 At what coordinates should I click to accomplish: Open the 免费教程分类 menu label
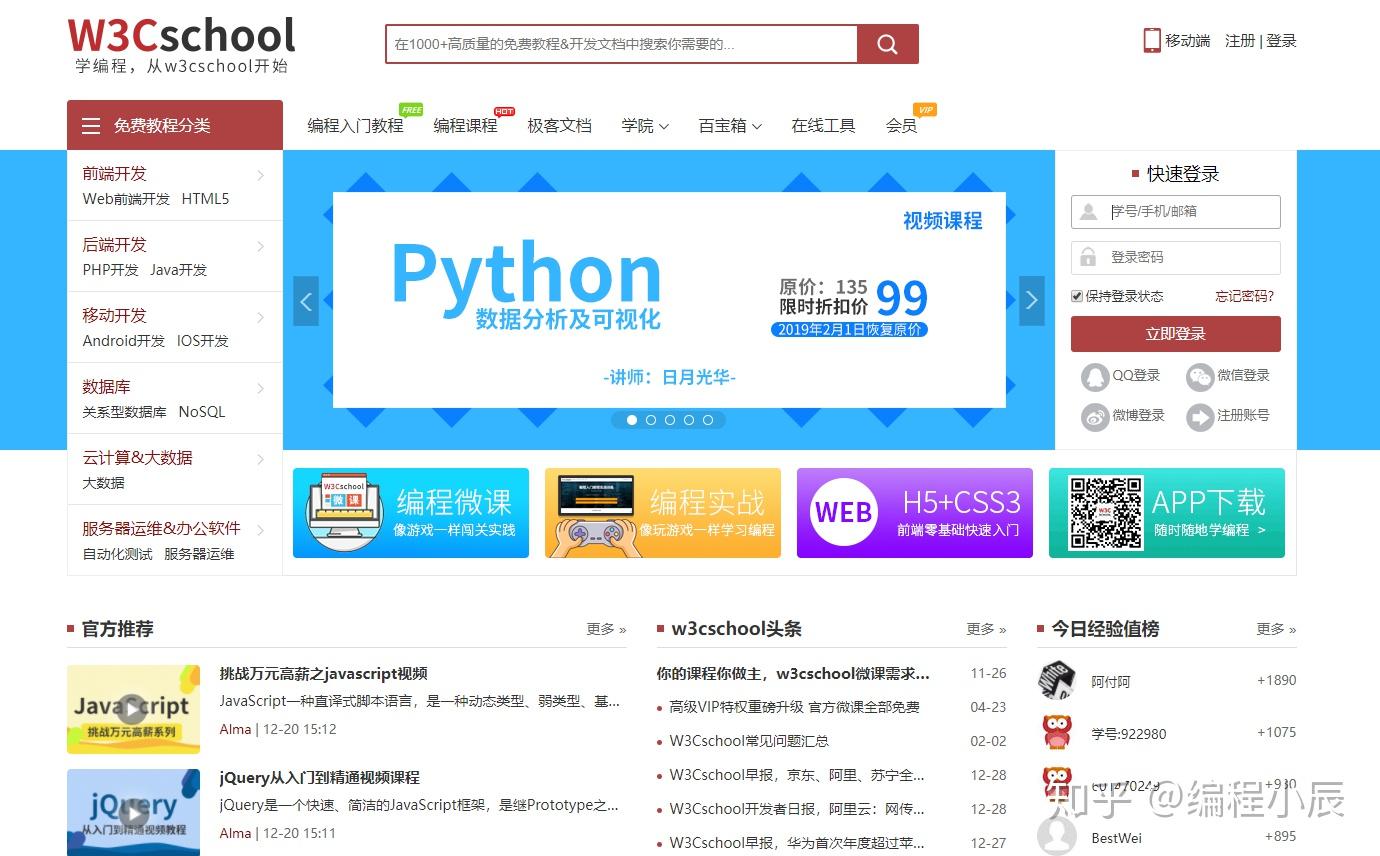click(162, 126)
